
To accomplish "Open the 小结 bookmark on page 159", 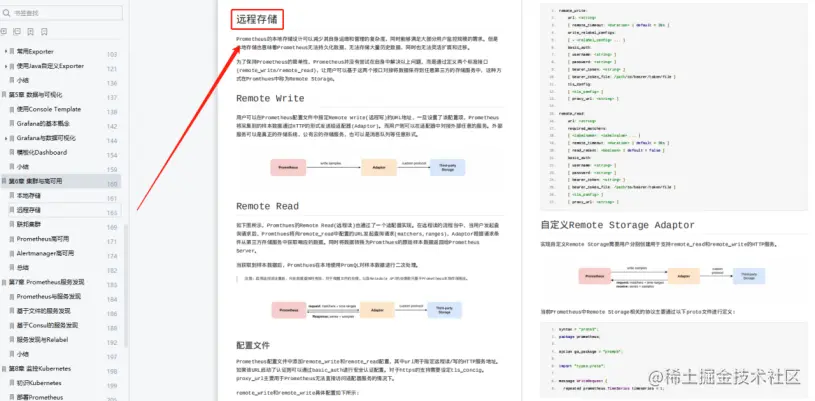I will pyautogui.click(x=22, y=167).
